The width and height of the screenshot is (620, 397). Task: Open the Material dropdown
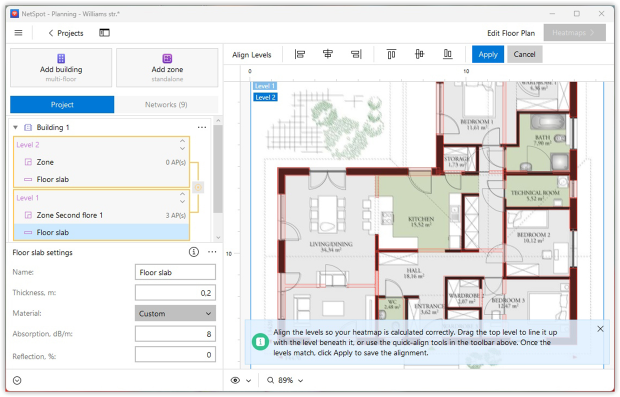pos(175,314)
